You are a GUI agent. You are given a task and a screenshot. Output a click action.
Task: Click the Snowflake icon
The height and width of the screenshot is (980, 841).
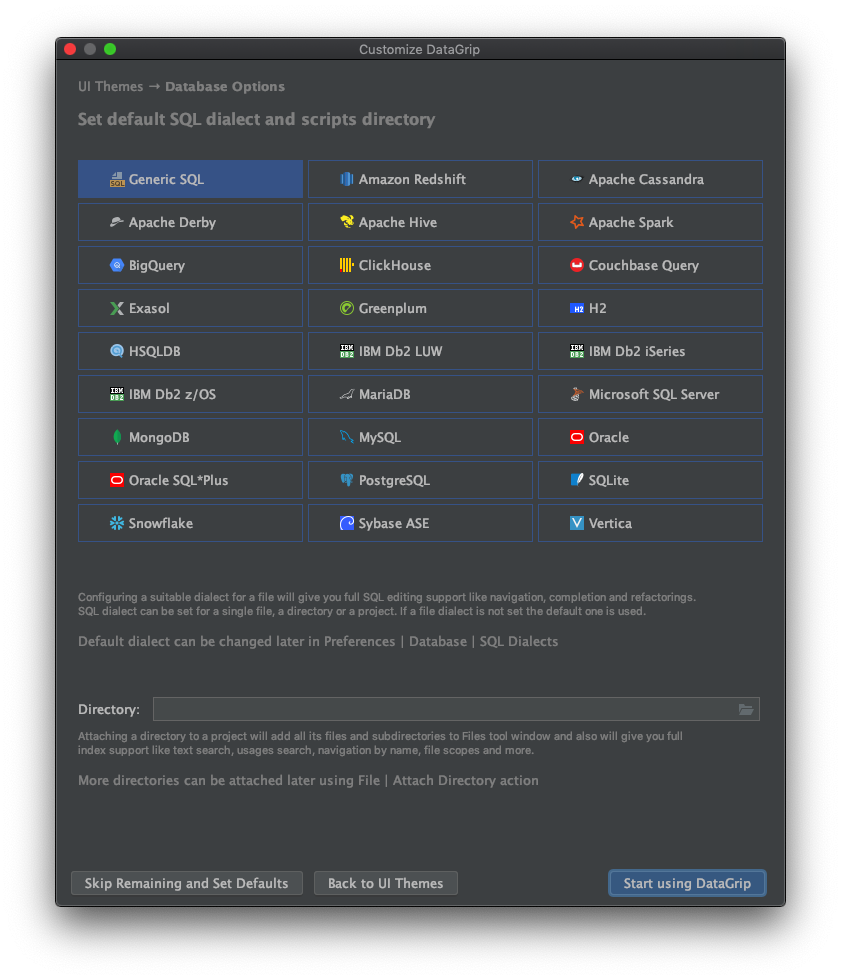(117, 523)
